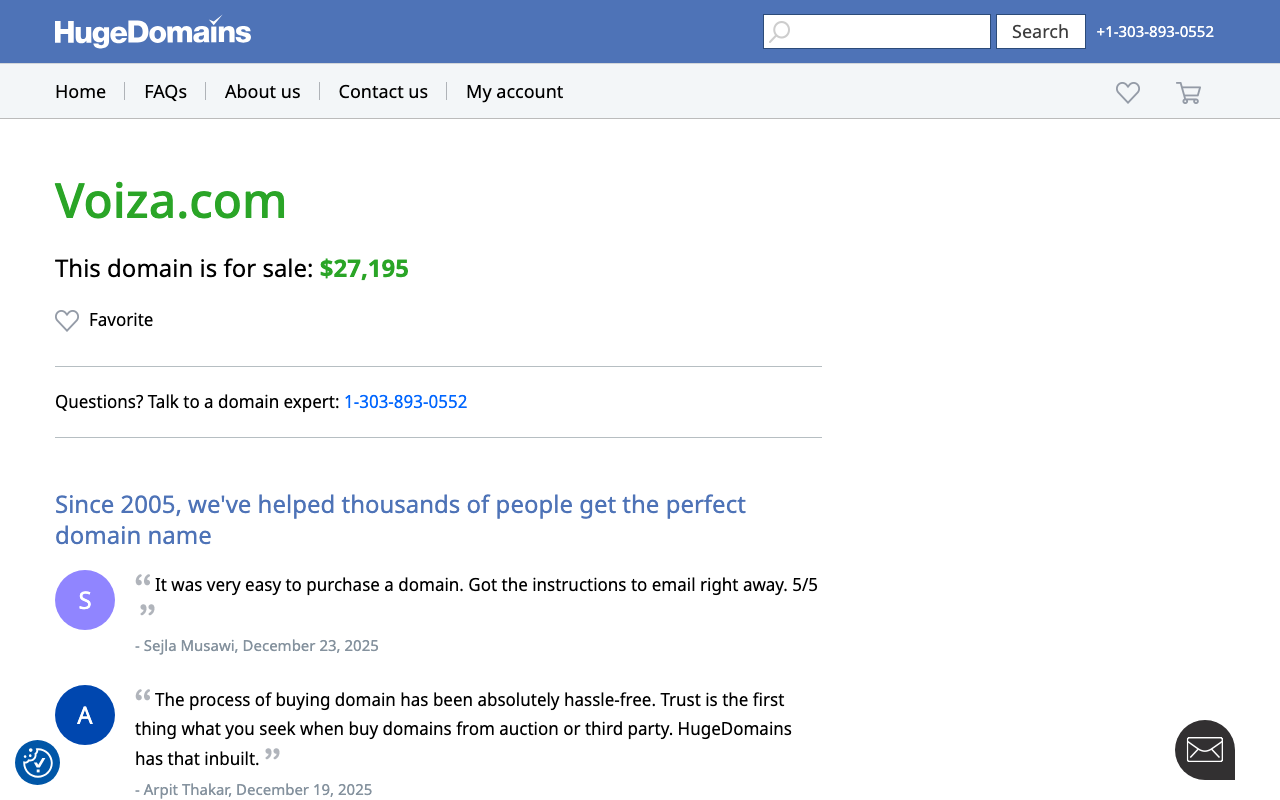Click the Voiza.com domain title

(171, 200)
